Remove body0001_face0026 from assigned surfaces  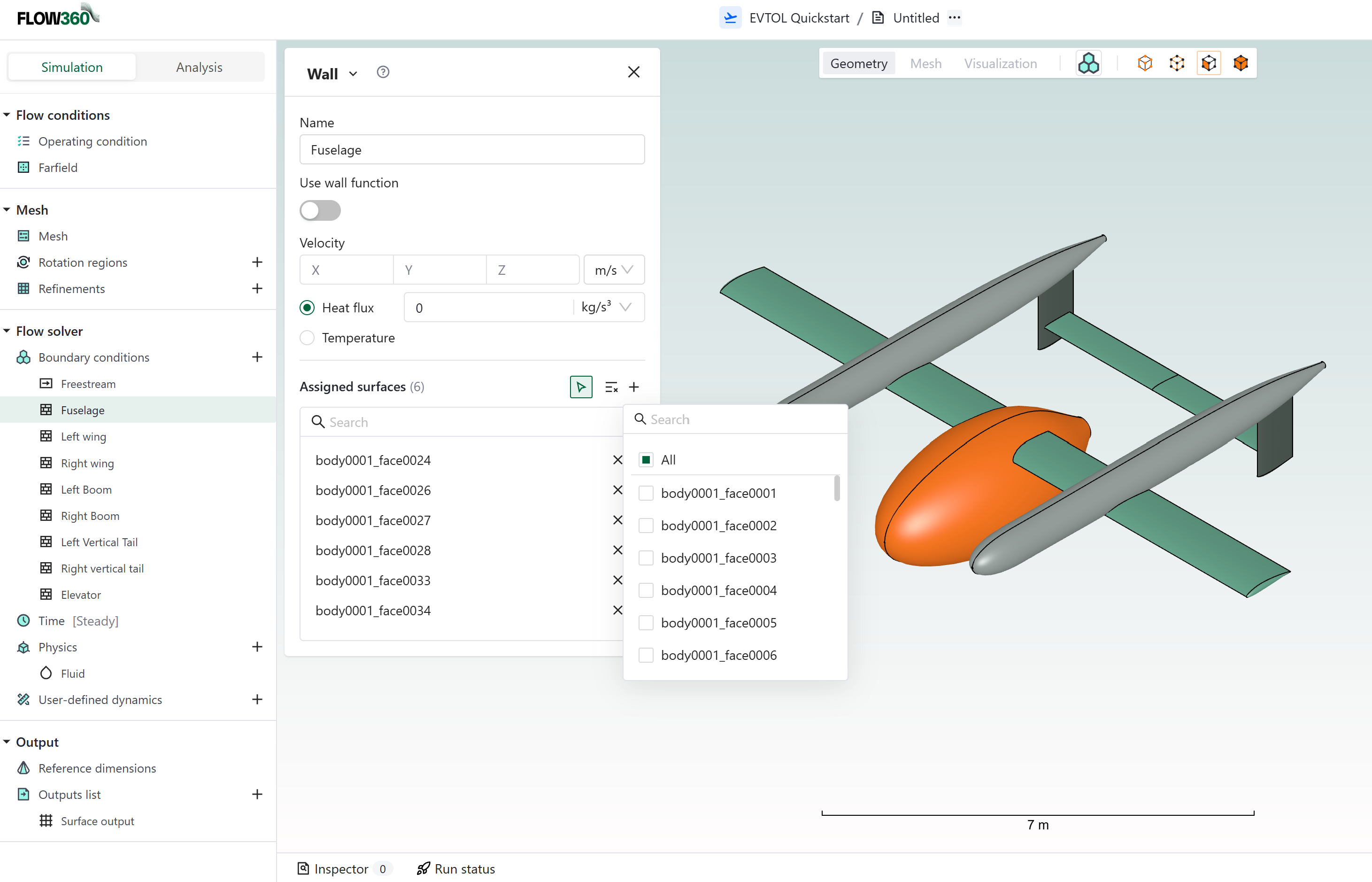click(617, 490)
